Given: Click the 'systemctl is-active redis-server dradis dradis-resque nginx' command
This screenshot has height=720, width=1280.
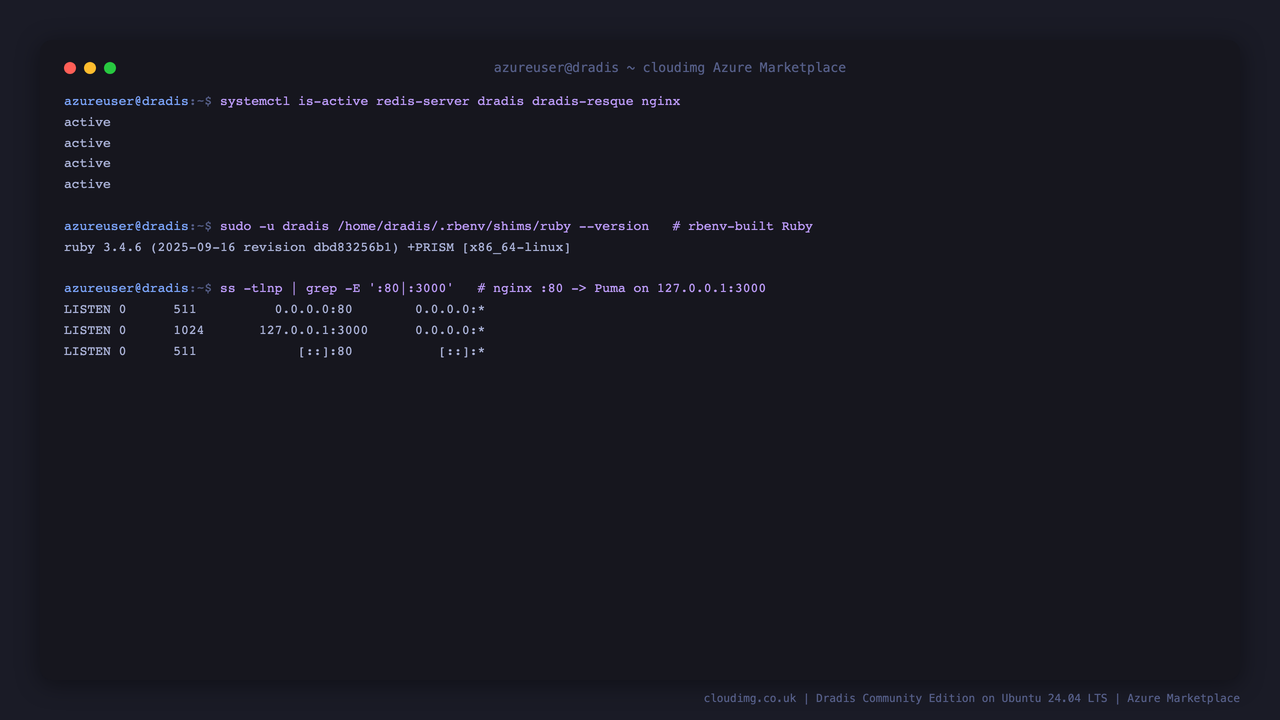Looking at the screenshot, I should pos(450,101).
